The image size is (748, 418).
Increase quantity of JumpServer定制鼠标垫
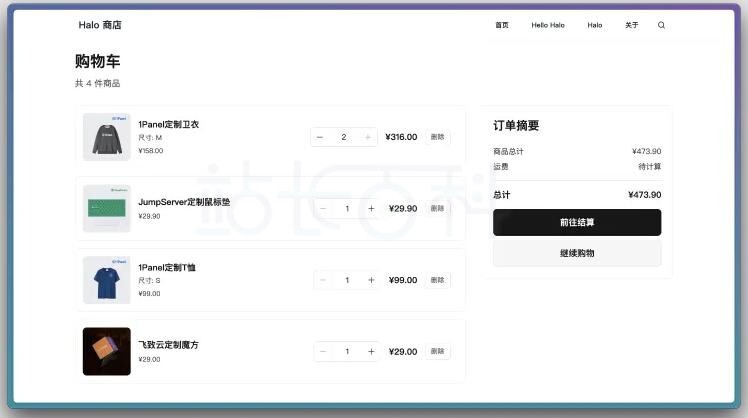pyautogui.click(x=371, y=209)
